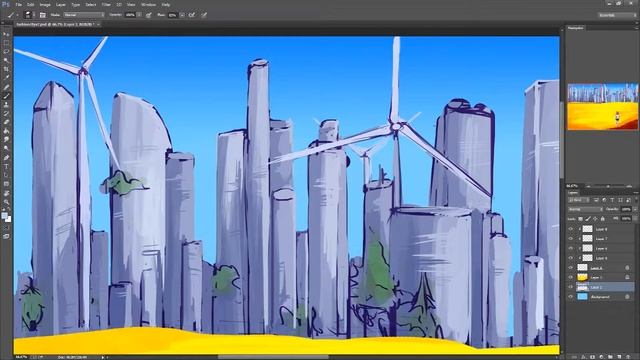This screenshot has width=640, height=360.
Task: Expand the Flow slider arrow
Action: [182, 15]
